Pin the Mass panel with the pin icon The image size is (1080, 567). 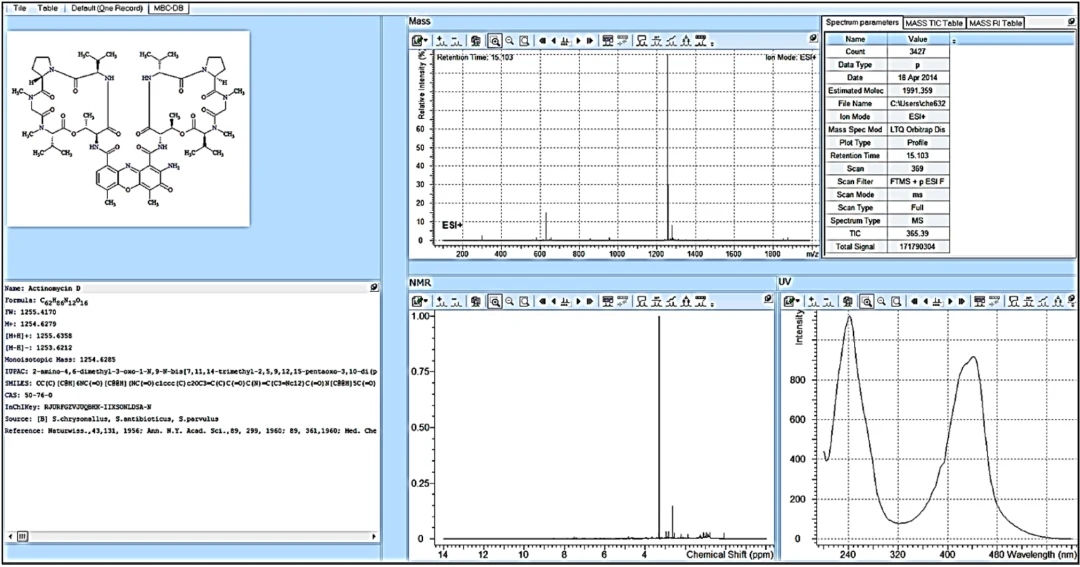(813, 39)
